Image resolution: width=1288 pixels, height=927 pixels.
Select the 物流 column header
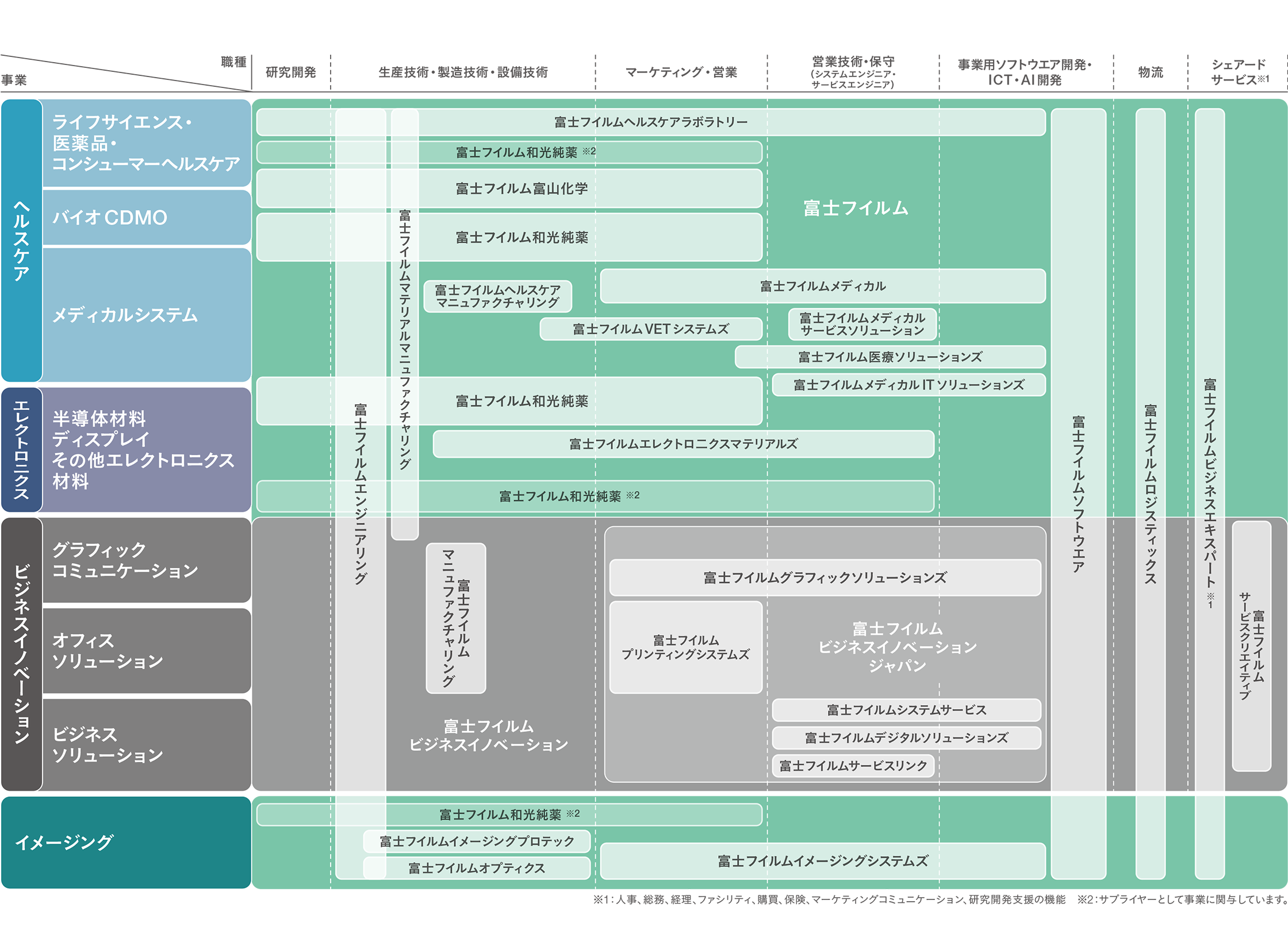[1151, 72]
